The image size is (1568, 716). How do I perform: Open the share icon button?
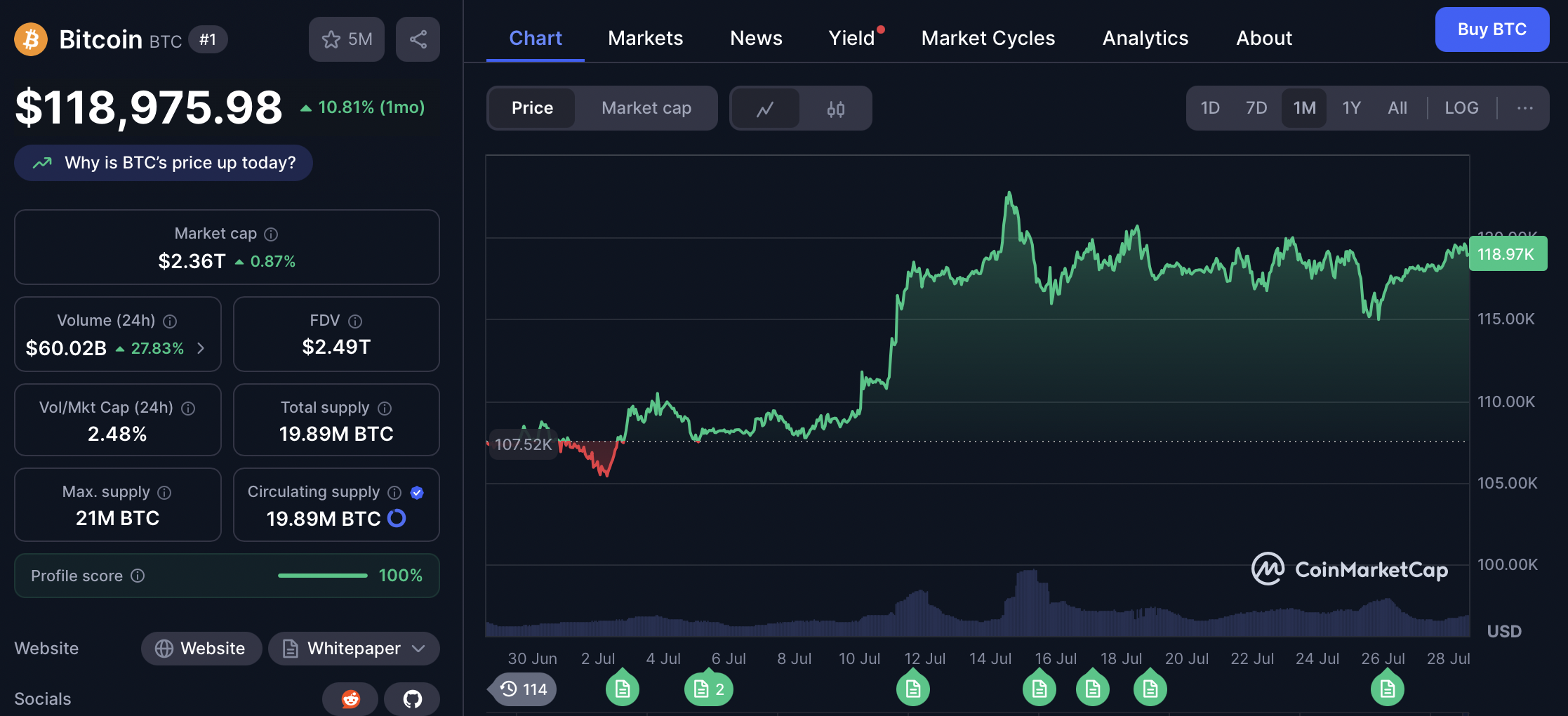418,39
